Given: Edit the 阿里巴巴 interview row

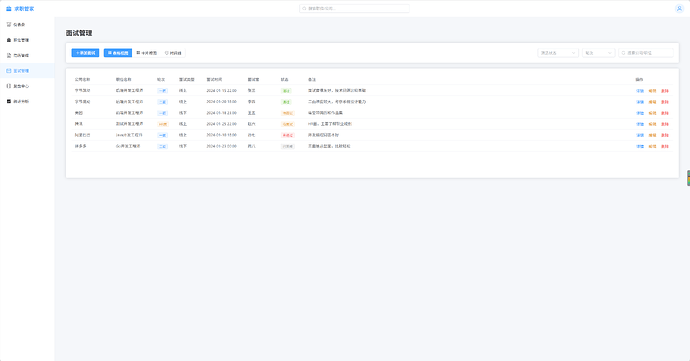Looking at the screenshot, I should (652, 135).
